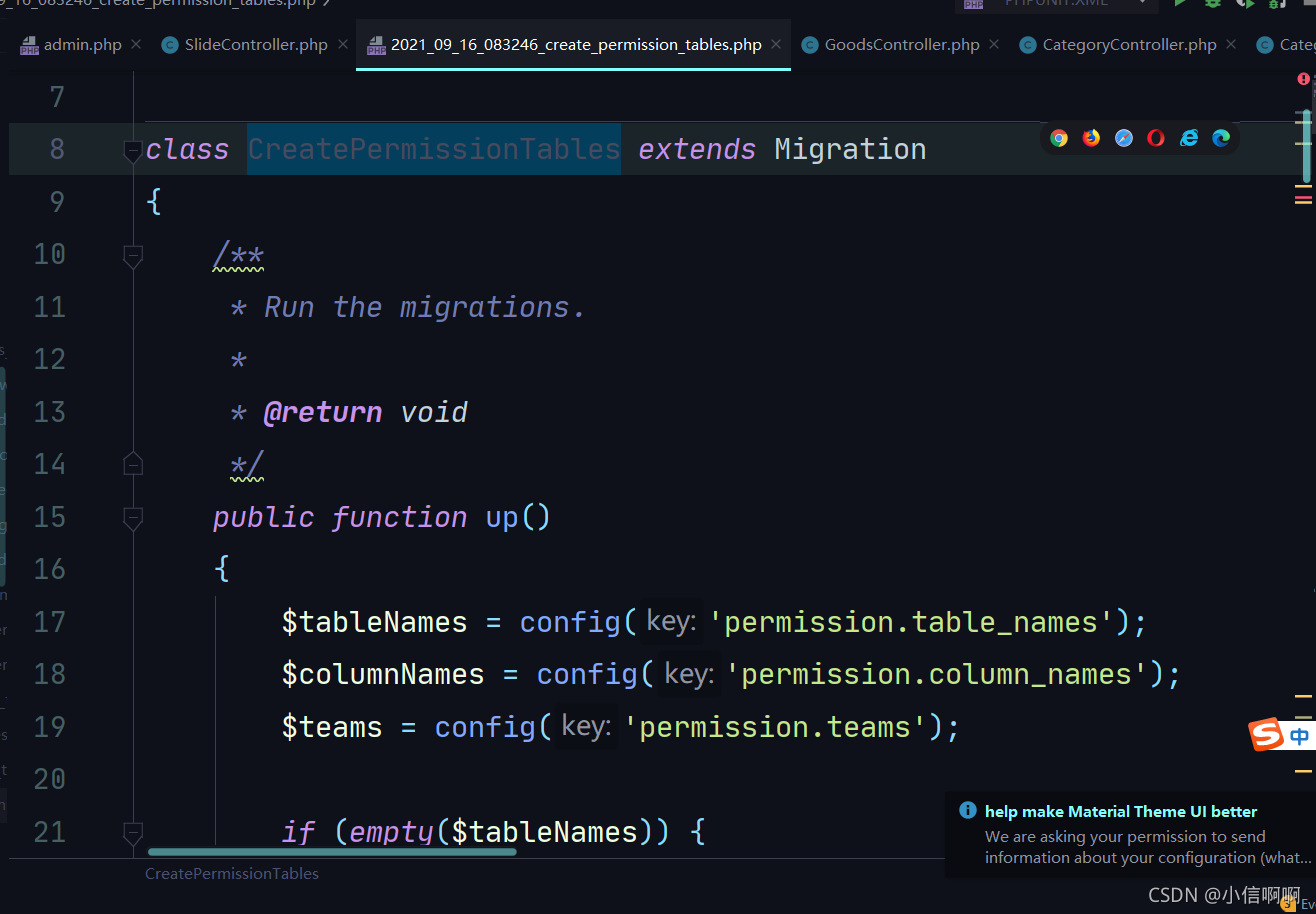Click the highlighted CreatePermissionTables class name

[434, 149]
